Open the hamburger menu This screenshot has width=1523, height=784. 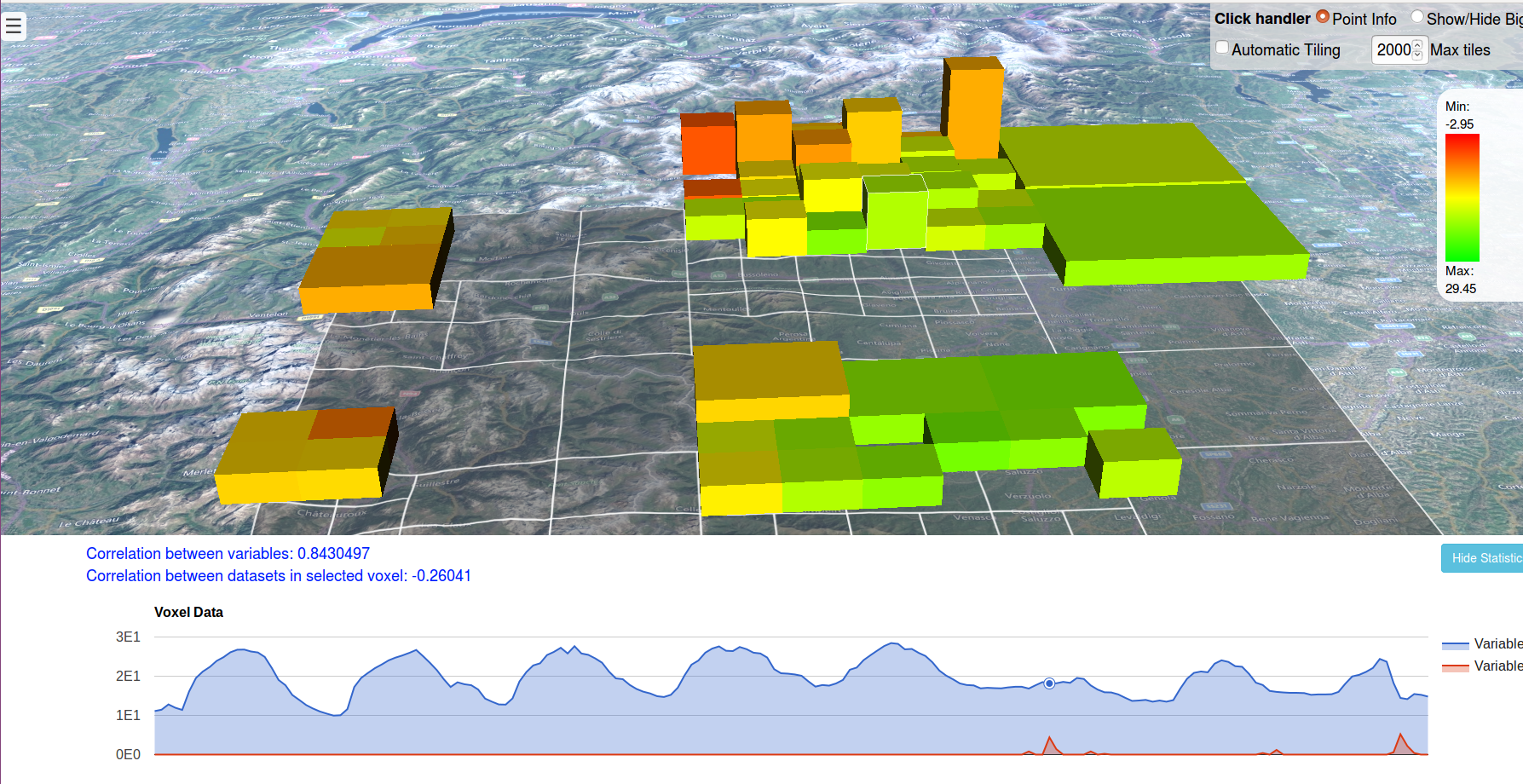[x=14, y=26]
